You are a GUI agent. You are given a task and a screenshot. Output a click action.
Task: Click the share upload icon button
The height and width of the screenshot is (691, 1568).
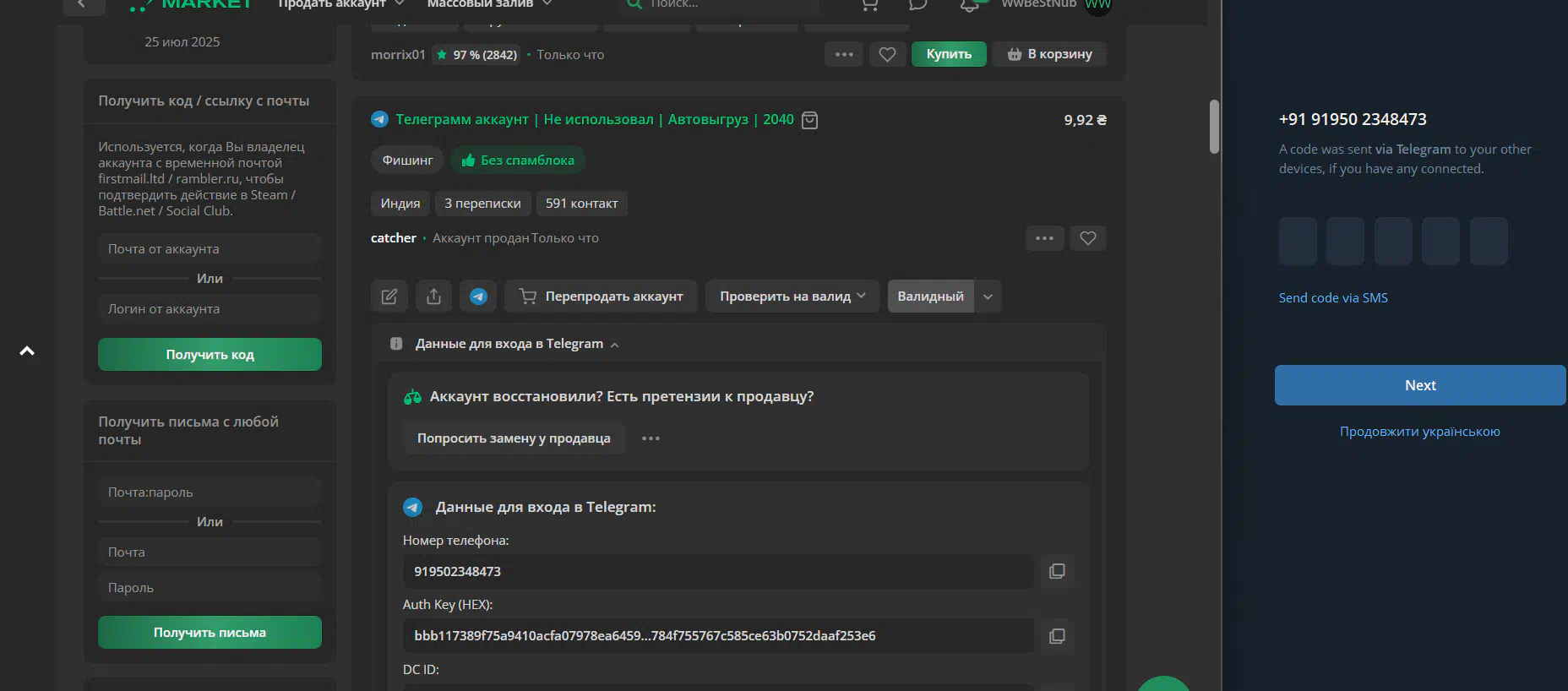433,297
